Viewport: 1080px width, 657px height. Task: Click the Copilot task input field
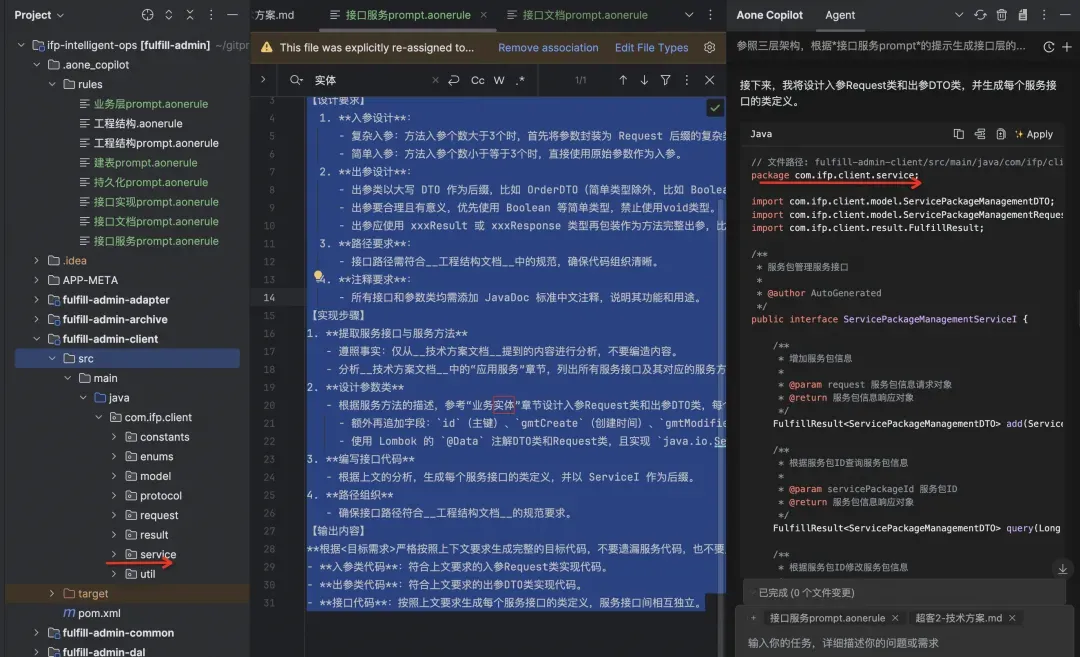[x=905, y=643]
